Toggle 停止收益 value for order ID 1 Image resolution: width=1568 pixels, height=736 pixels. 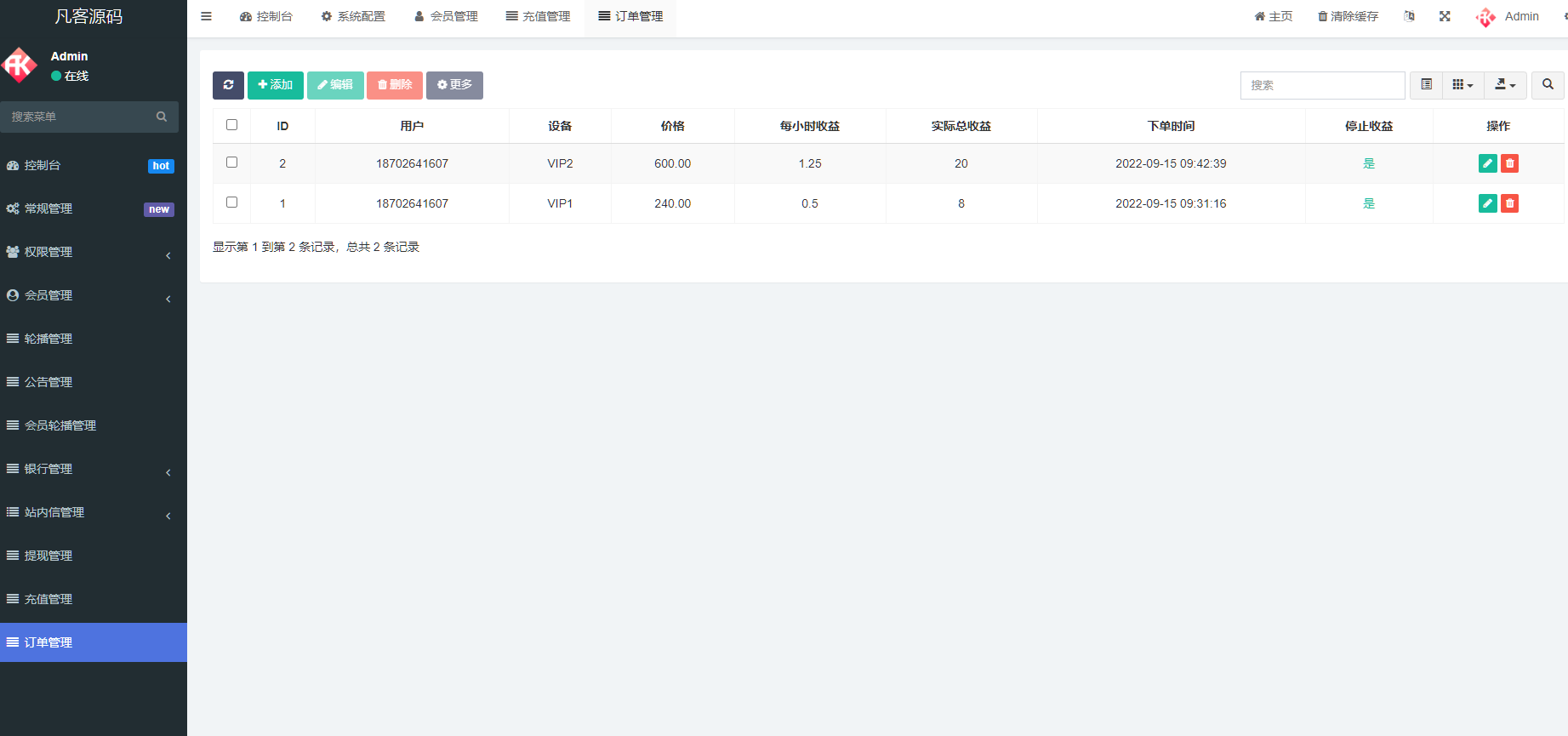[1369, 203]
